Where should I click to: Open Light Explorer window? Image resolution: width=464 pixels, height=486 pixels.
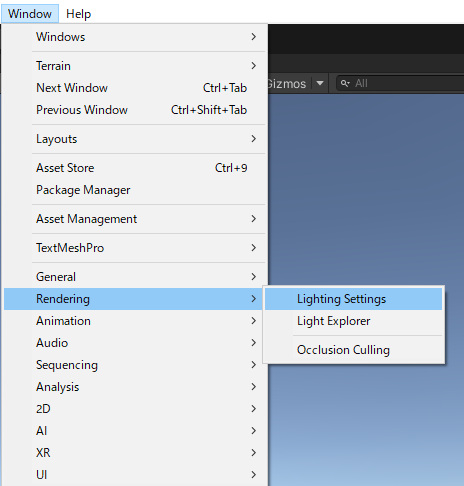coord(354,321)
